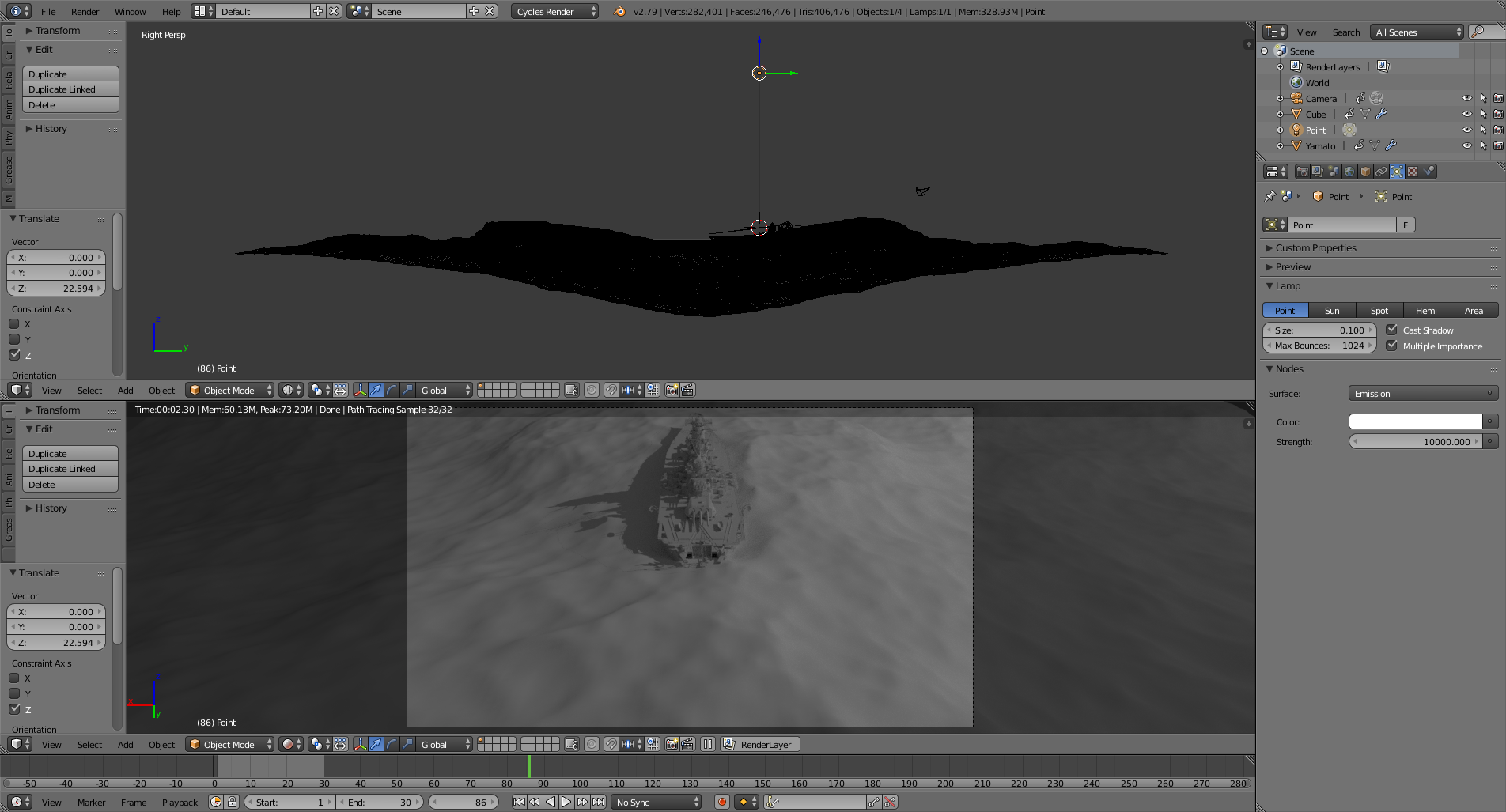Play the timeline animation forward
This screenshot has height=812, width=1506.
tap(566, 802)
